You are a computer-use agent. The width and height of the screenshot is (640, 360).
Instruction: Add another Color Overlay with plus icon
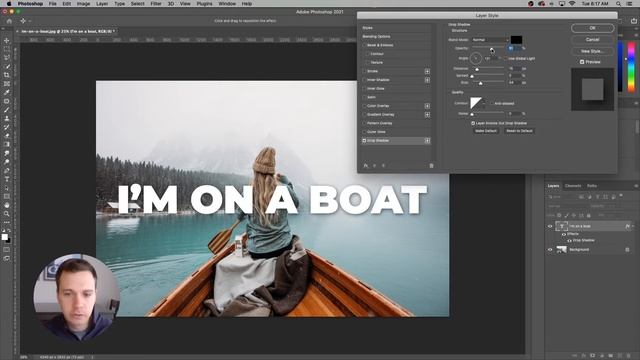[427, 106]
